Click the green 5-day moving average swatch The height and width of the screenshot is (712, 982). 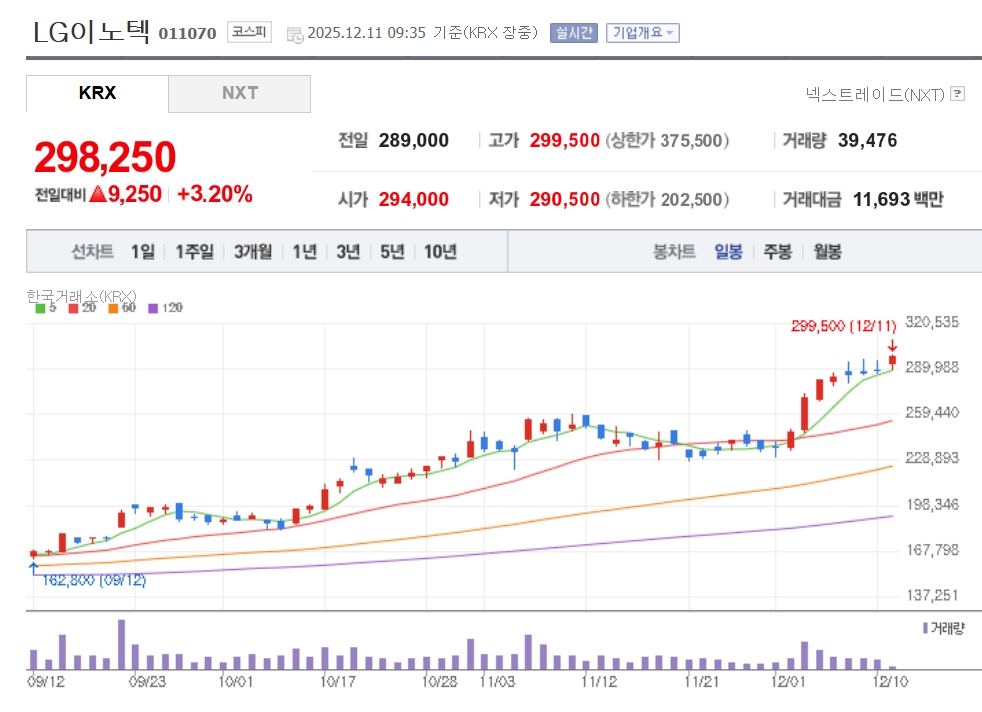[x=40, y=308]
